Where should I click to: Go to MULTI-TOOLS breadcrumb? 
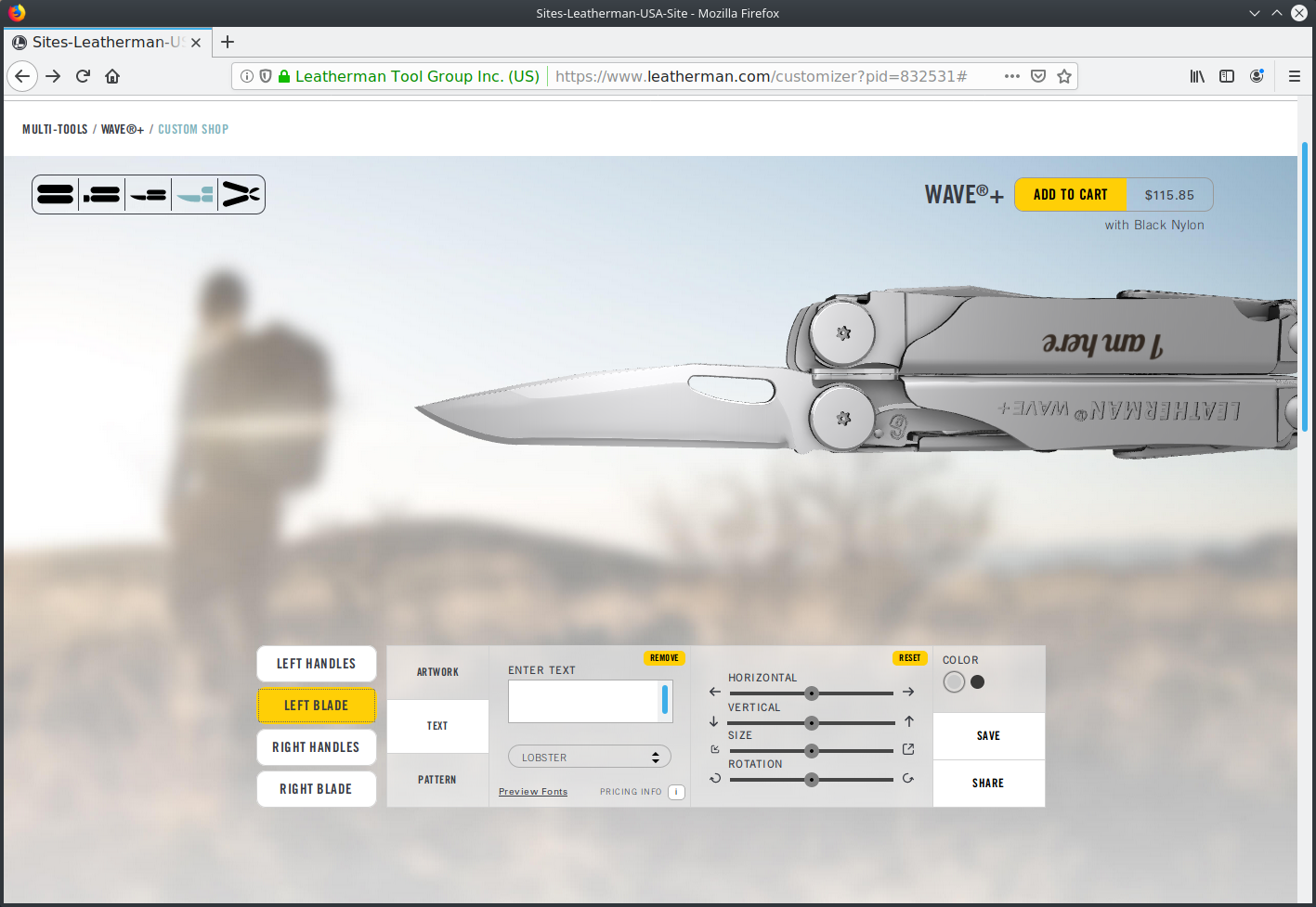(55, 129)
